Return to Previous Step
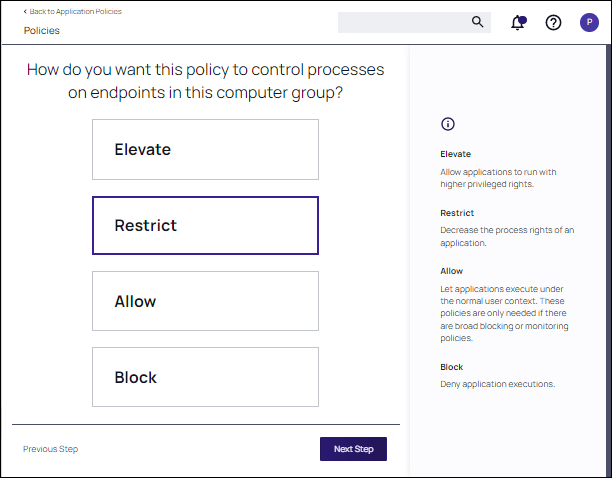The height and width of the screenshot is (478, 612). tap(50, 449)
